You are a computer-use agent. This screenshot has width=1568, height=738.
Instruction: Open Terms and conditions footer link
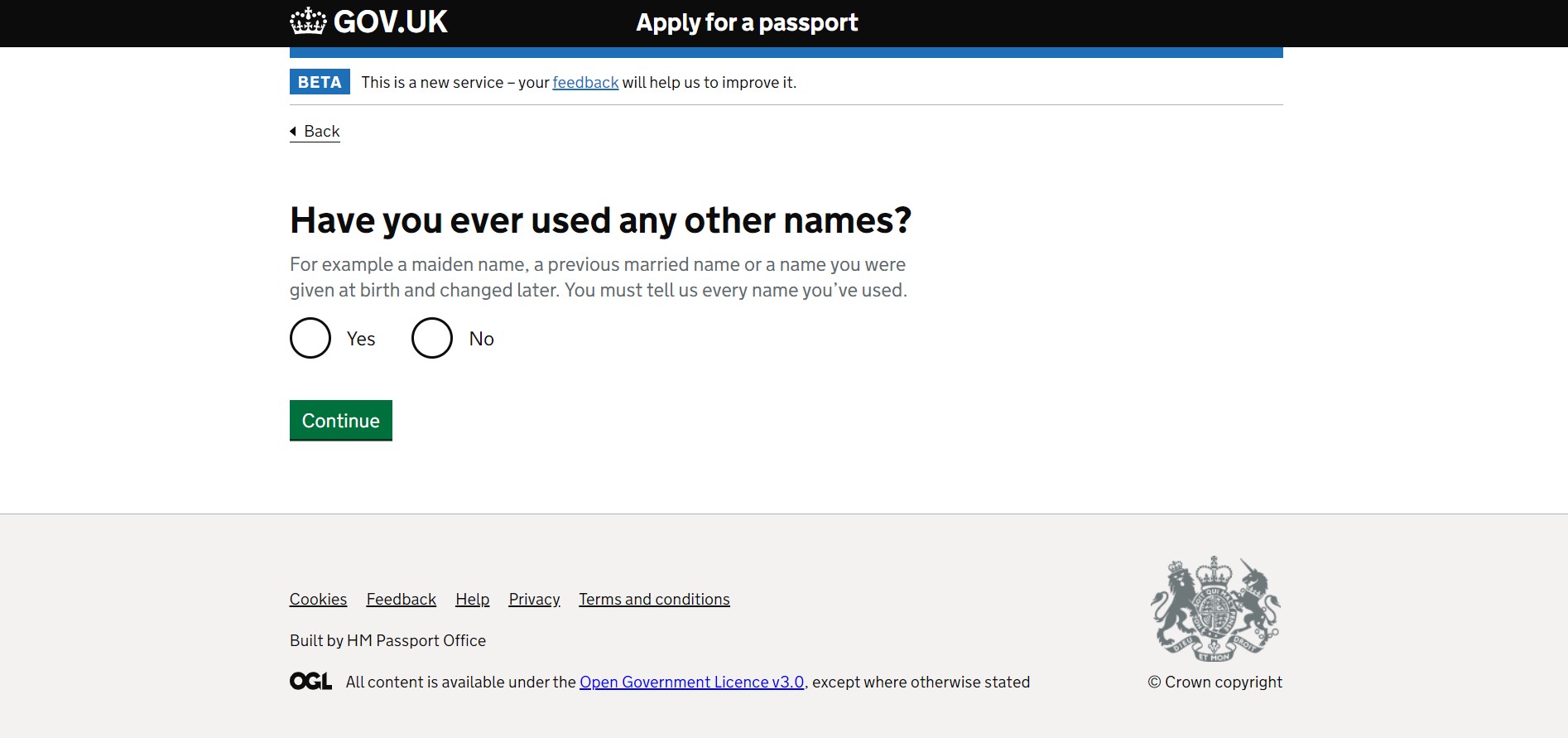point(654,599)
